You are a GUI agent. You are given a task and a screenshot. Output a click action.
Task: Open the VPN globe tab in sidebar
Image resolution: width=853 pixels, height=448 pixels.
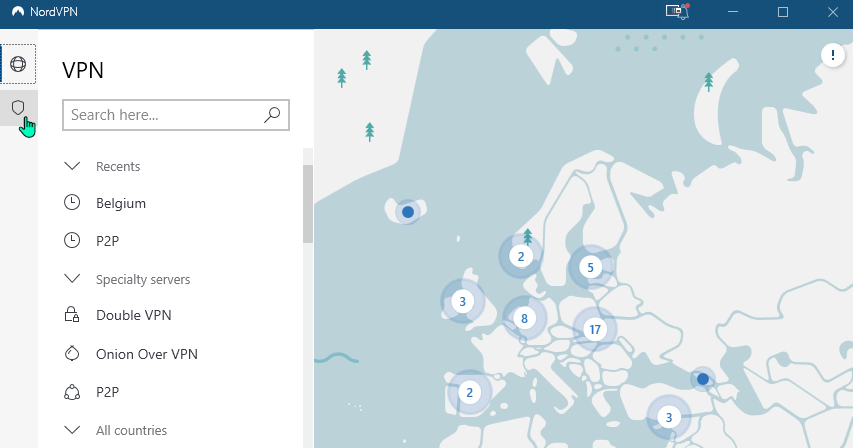(18, 64)
